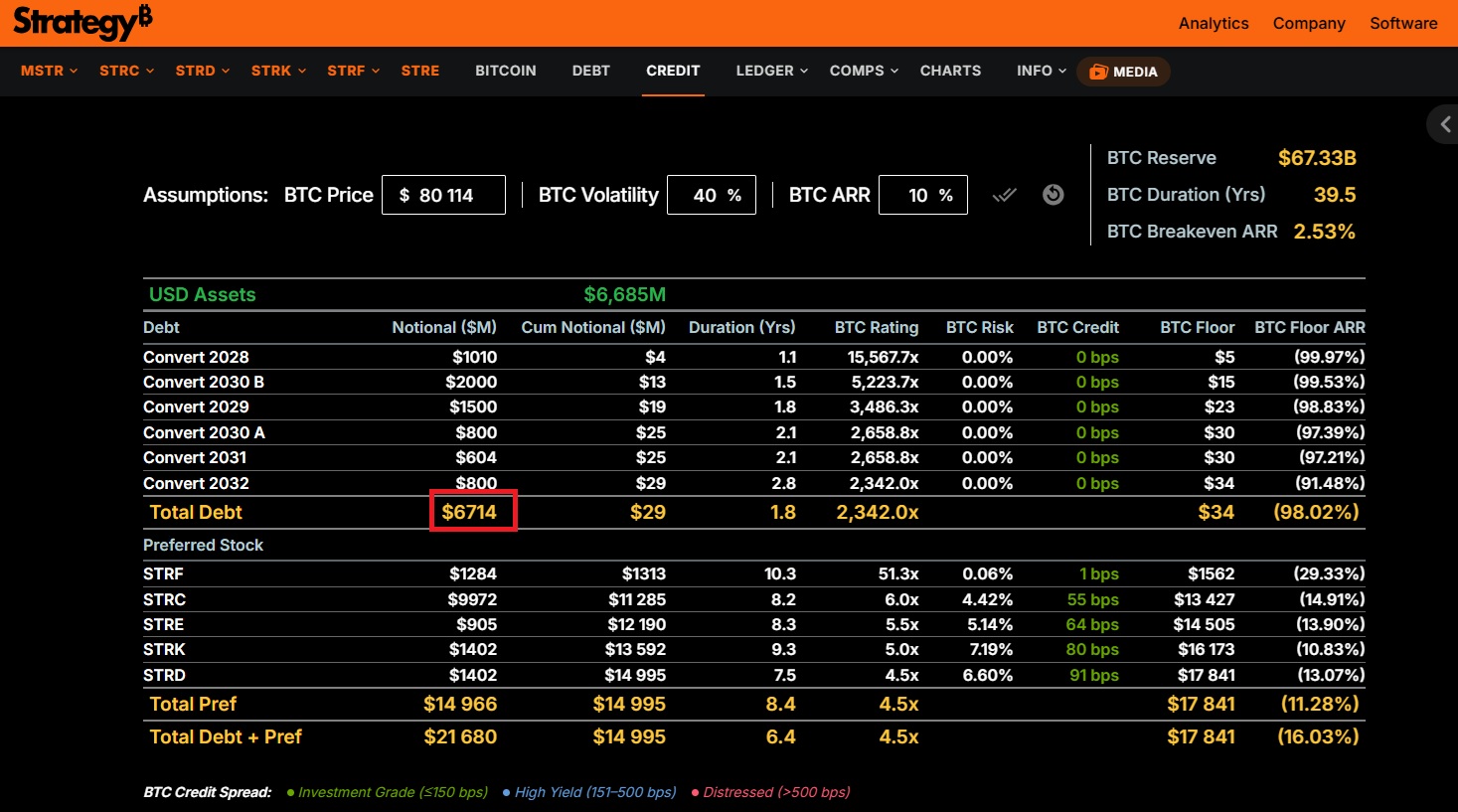Click the Preferred Stock section heading

(203, 545)
